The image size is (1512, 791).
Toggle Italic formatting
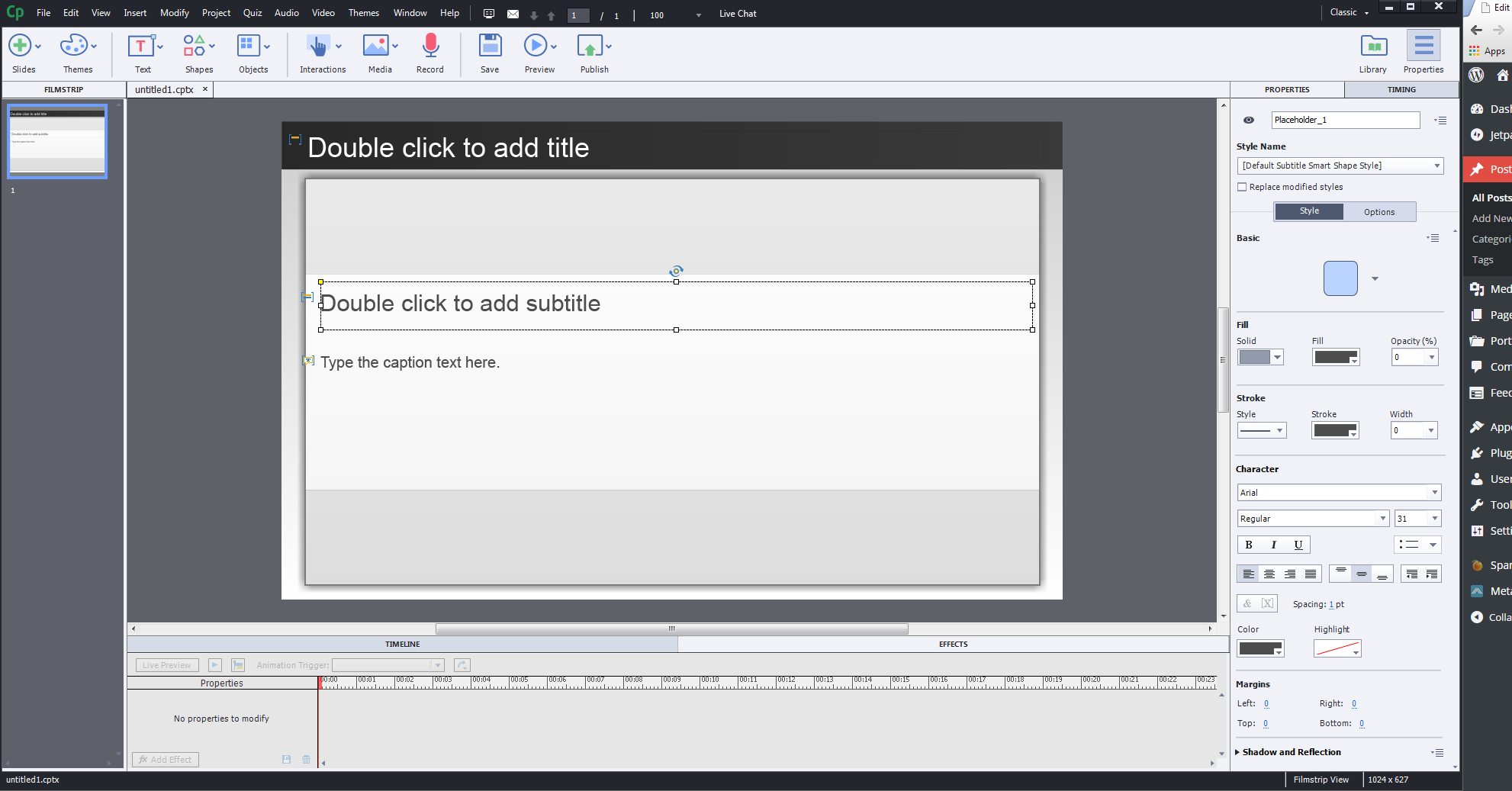[x=1273, y=545]
